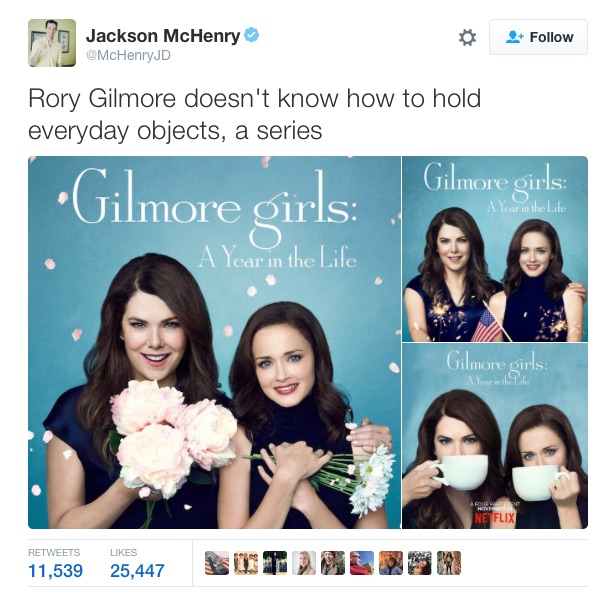
Task: Click the Follow button
Action: (x=538, y=37)
